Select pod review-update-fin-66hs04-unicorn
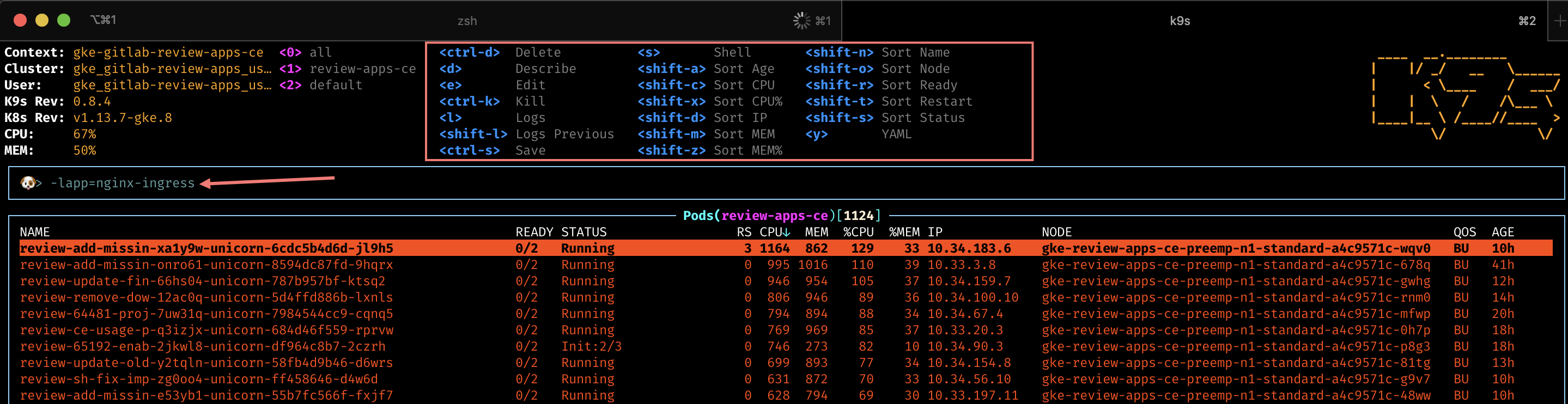The height and width of the screenshot is (404, 1568). tap(202, 281)
